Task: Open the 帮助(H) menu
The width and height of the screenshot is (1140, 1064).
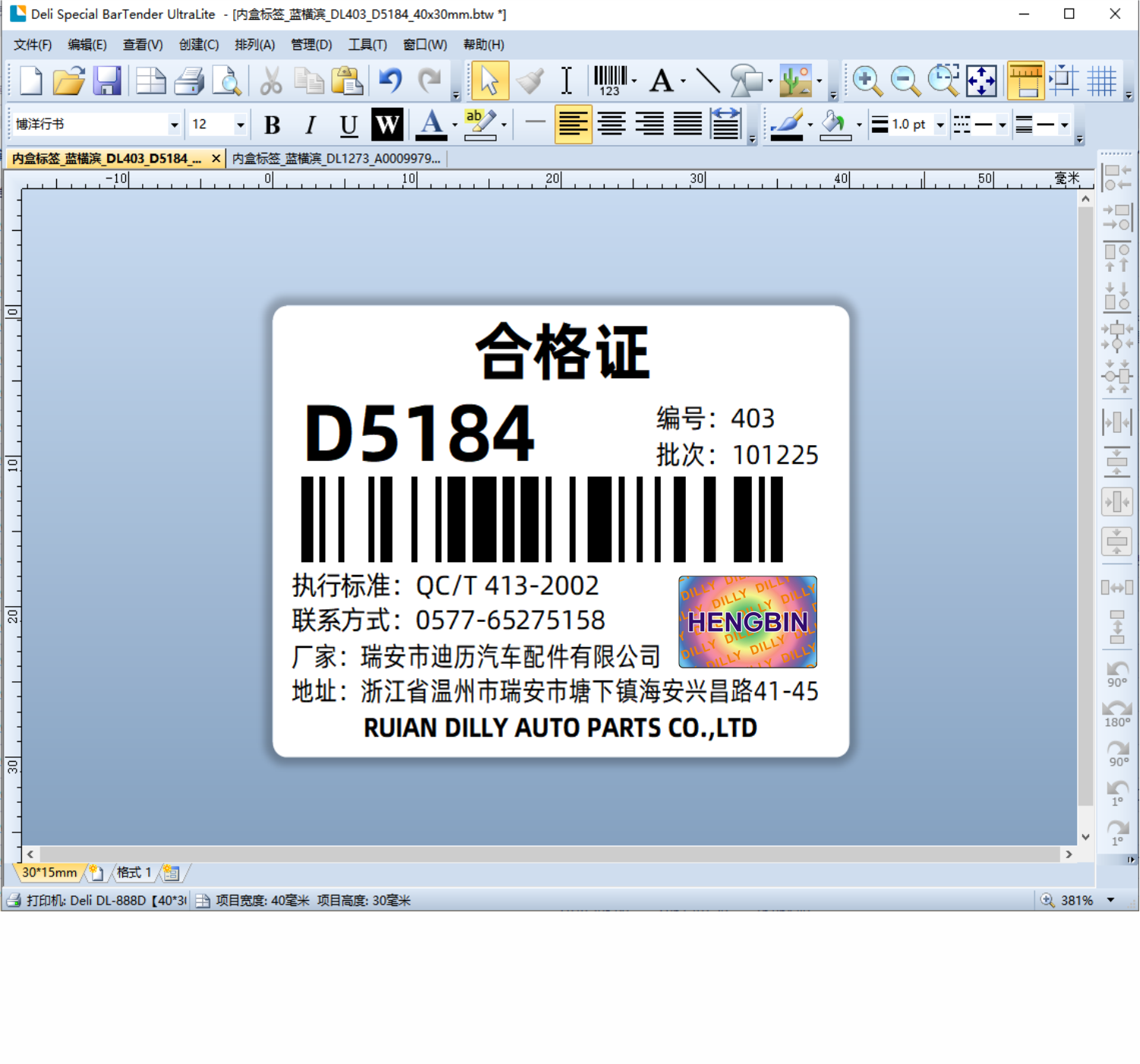Action: click(x=484, y=45)
